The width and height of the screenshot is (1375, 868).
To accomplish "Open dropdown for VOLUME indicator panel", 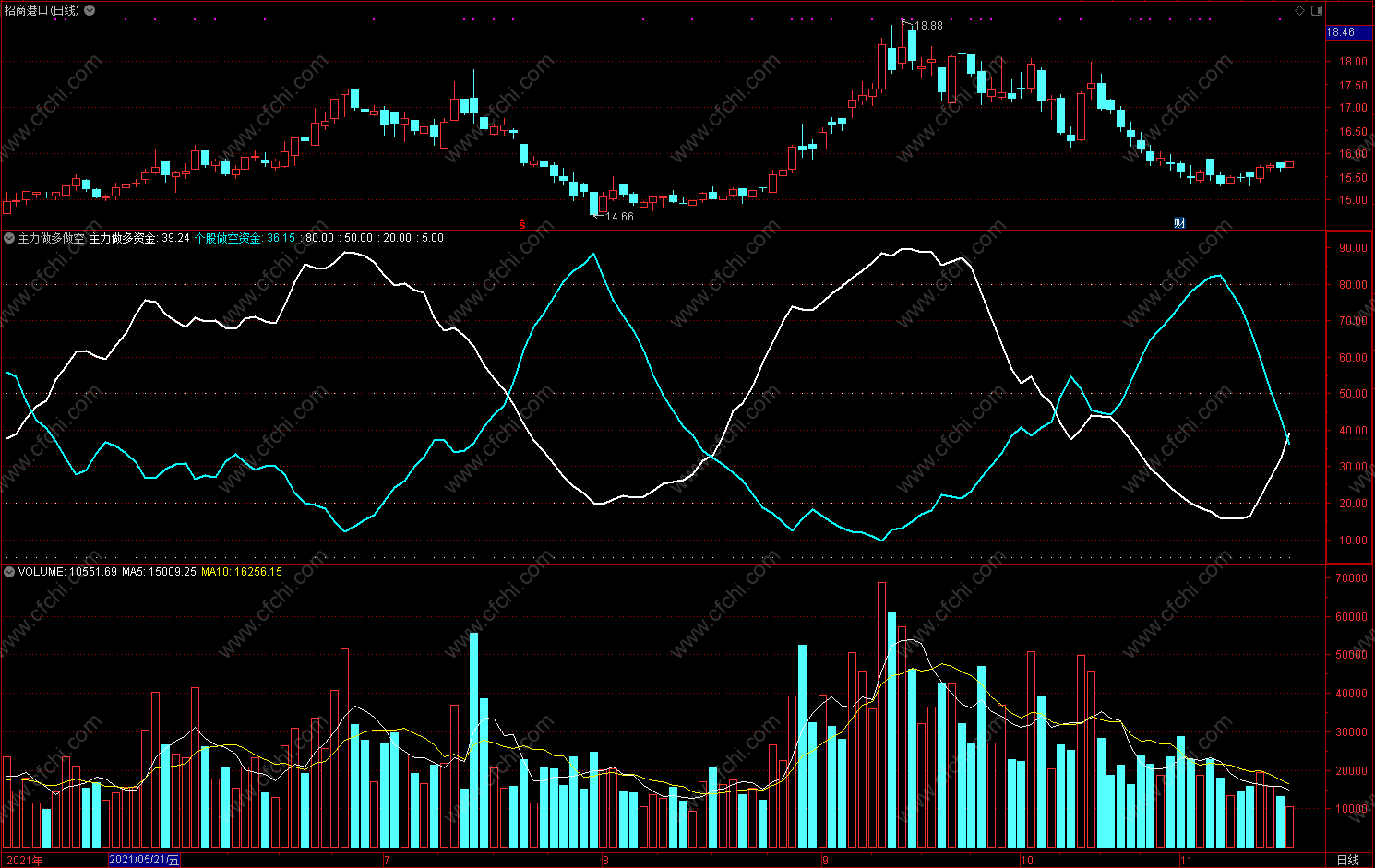I will (x=9, y=572).
